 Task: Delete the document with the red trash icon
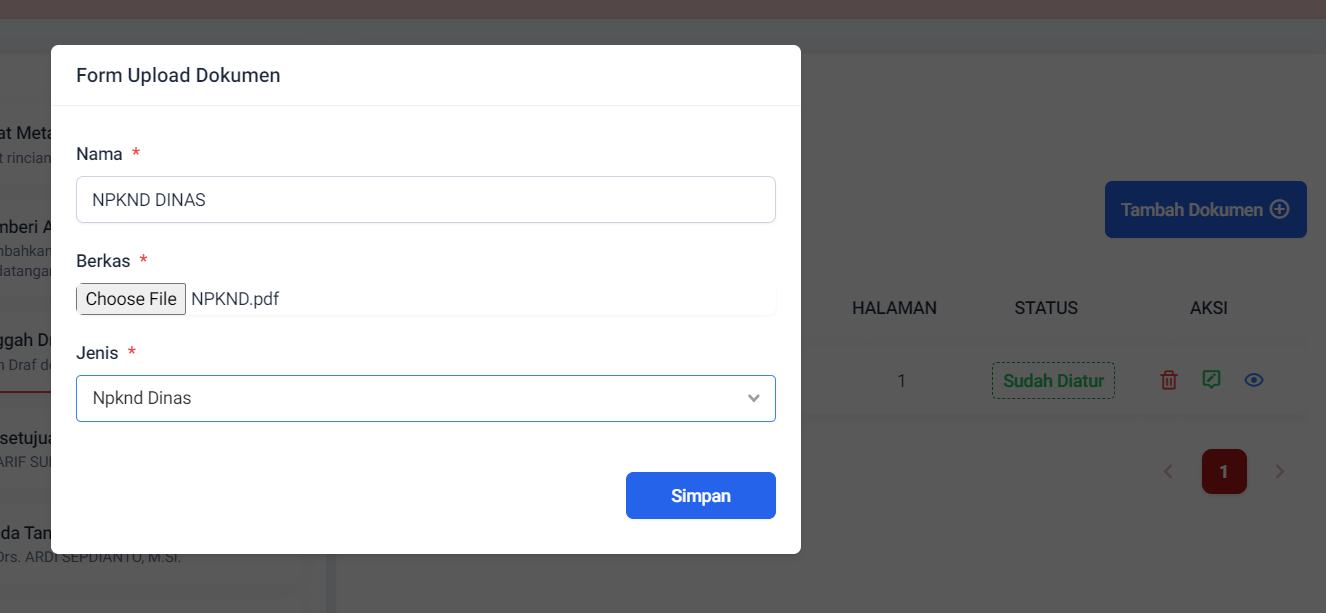tap(1168, 380)
